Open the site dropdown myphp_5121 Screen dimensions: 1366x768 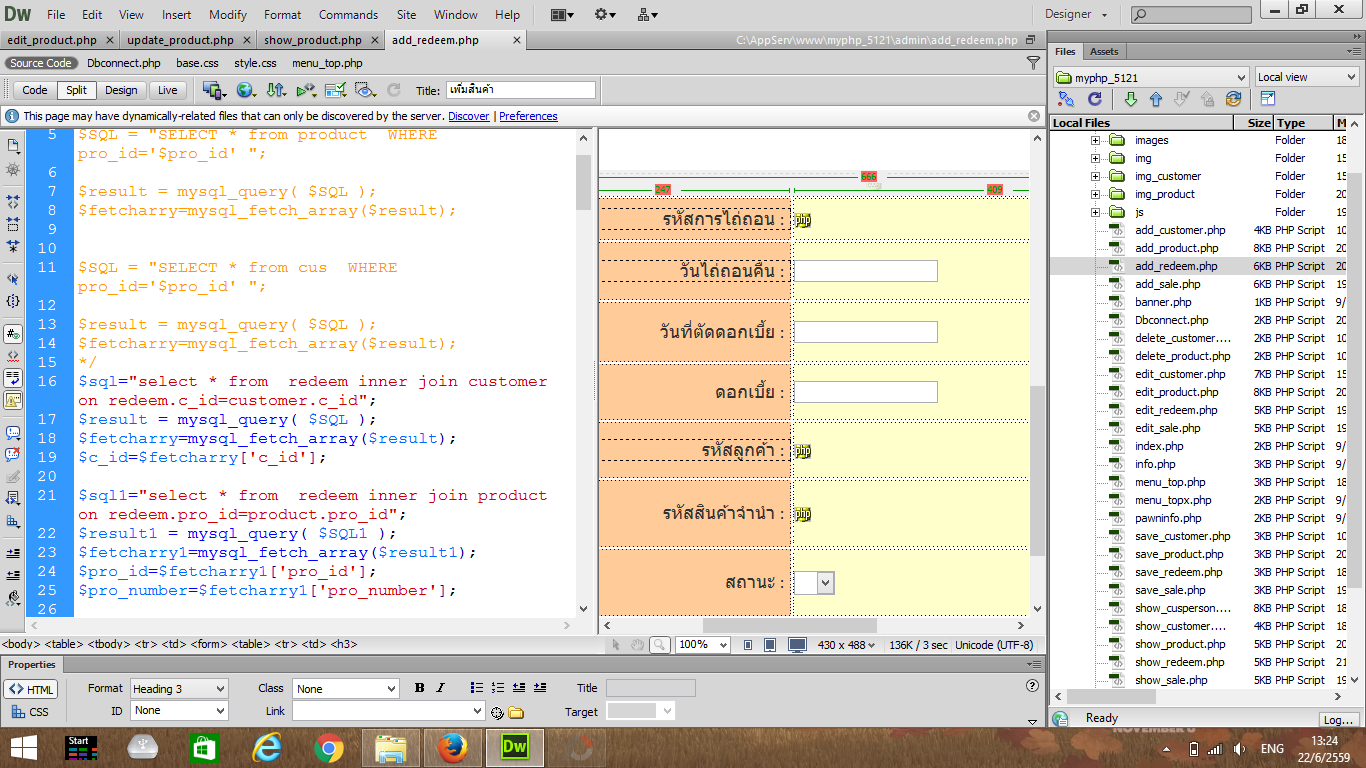click(x=1151, y=77)
